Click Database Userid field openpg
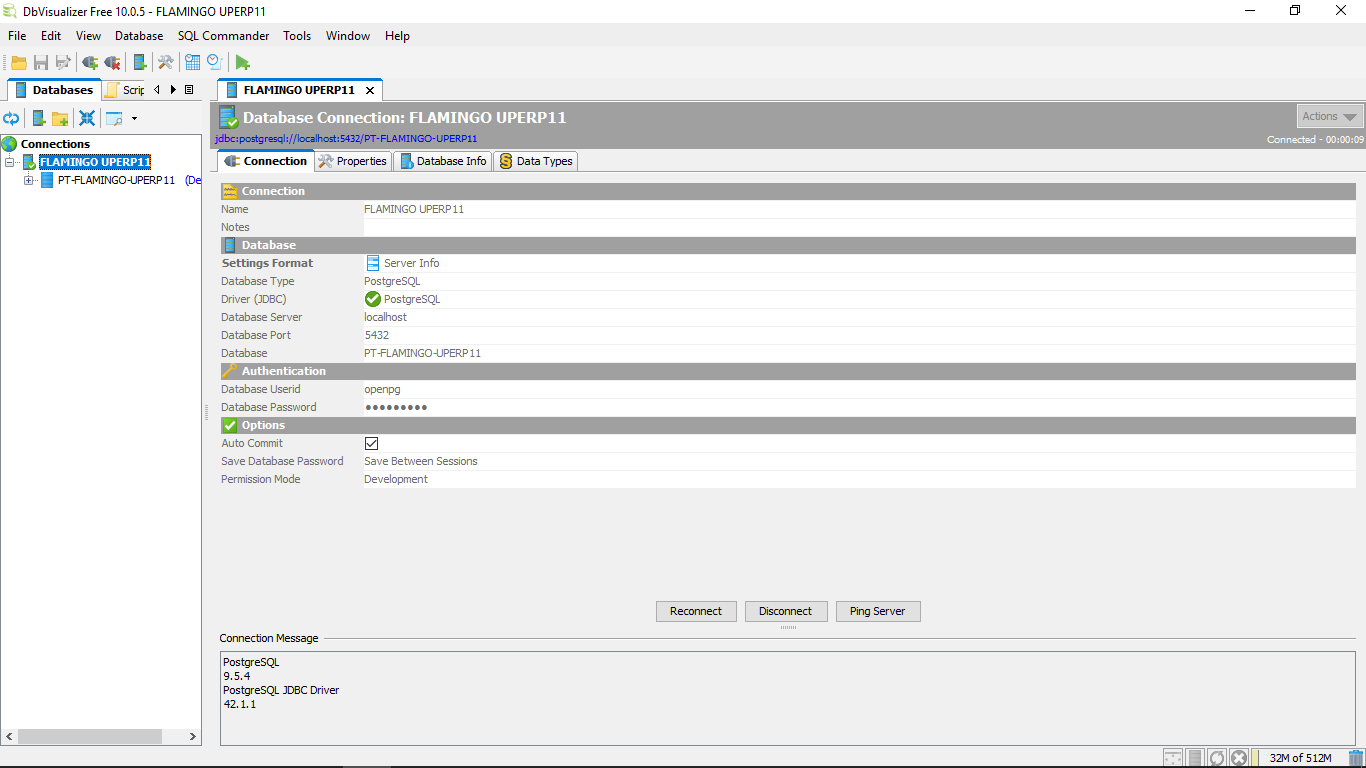Viewport: 1366px width, 768px height. tap(859, 389)
